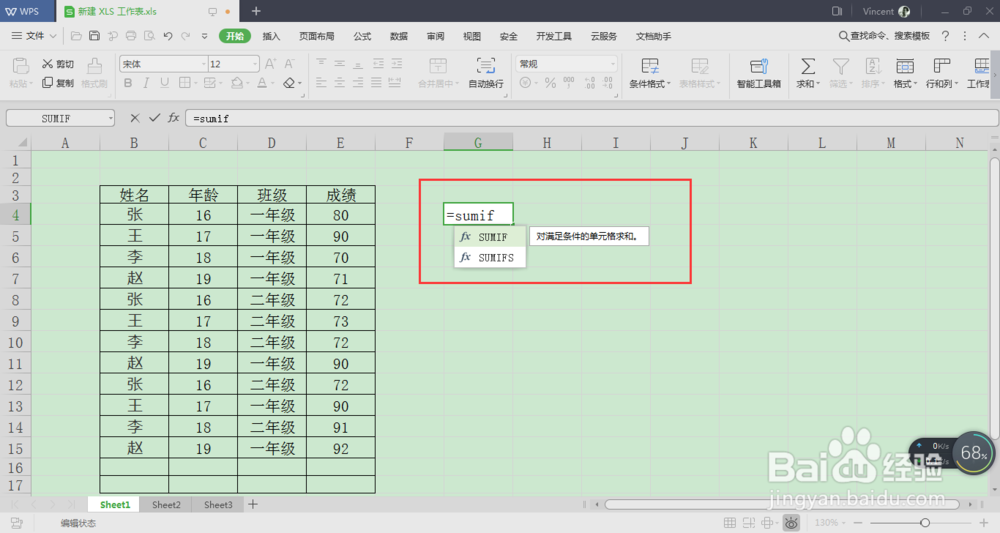Toggle Underline formatting
The height and width of the screenshot is (533, 1000).
coord(165,83)
